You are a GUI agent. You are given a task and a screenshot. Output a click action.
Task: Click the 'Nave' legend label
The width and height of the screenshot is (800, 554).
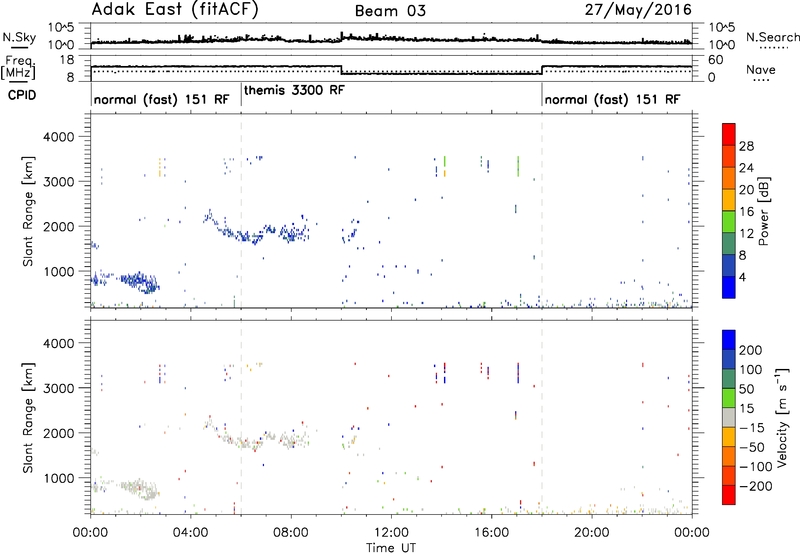(x=760, y=70)
